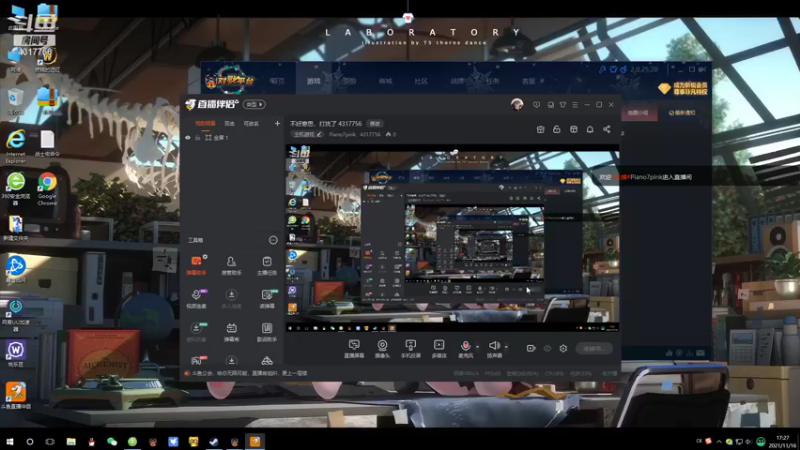Expand microphone options arrow
The width and height of the screenshot is (800, 450).
[x=478, y=347]
